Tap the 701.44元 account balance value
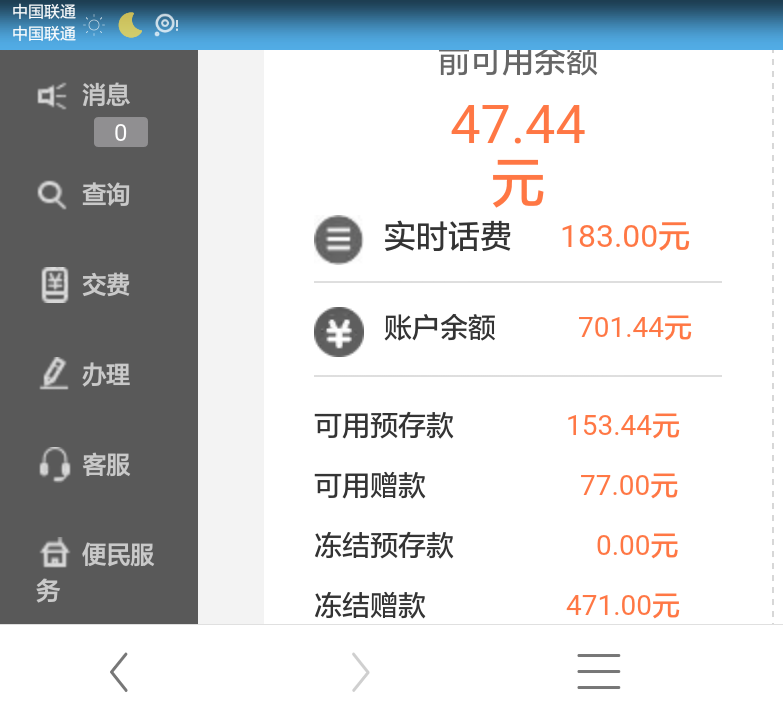783x720 pixels. click(634, 327)
